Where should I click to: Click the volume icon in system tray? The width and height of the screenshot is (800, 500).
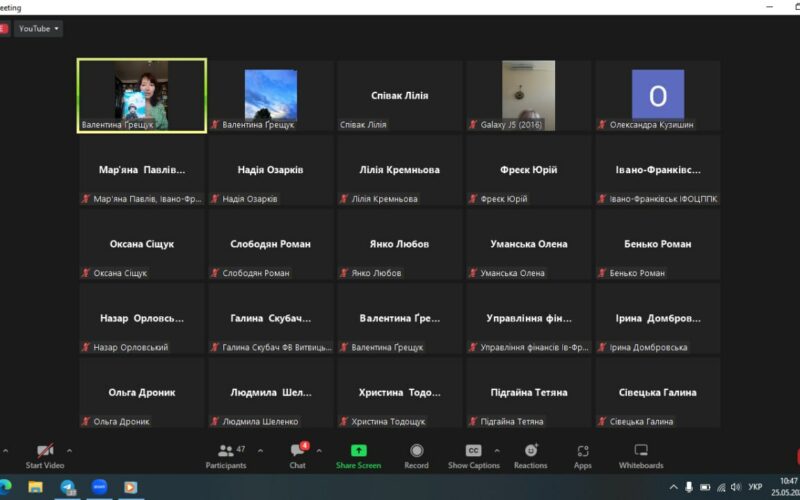[x=737, y=487]
